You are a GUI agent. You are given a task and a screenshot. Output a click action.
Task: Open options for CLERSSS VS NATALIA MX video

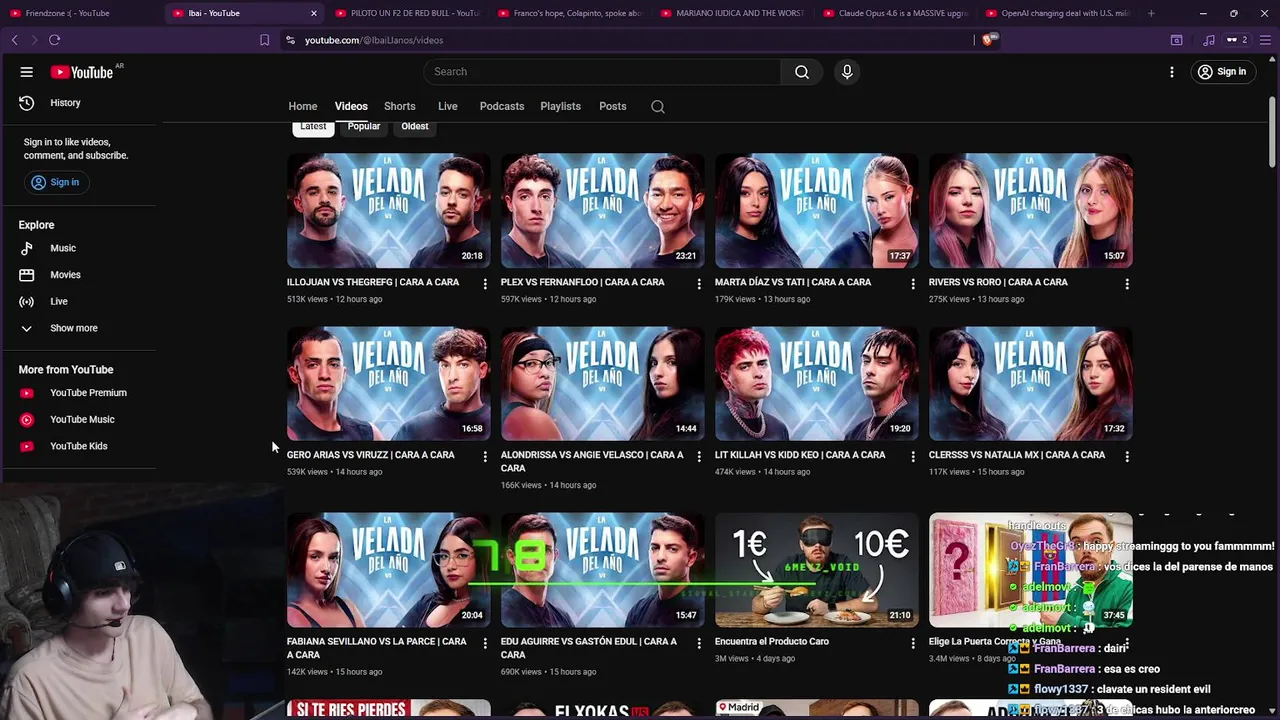(x=1127, y=457)
